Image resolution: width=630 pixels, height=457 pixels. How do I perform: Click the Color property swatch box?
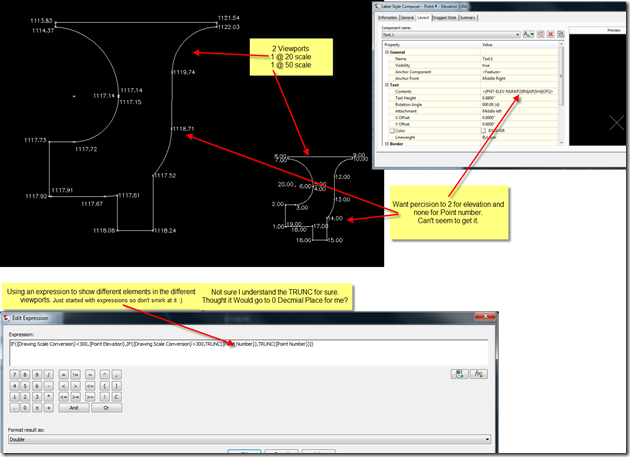pyautogui.click(x=484, y=130)
